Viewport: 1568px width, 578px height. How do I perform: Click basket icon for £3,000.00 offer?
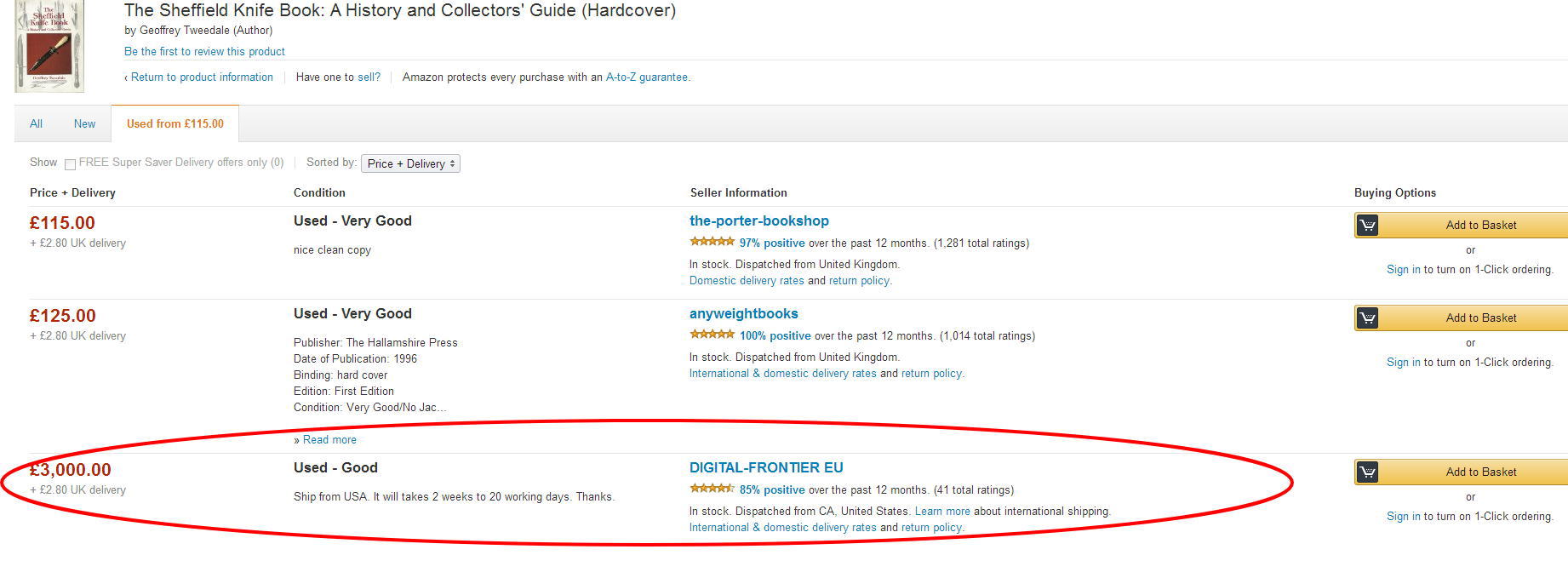point(1367,472)
